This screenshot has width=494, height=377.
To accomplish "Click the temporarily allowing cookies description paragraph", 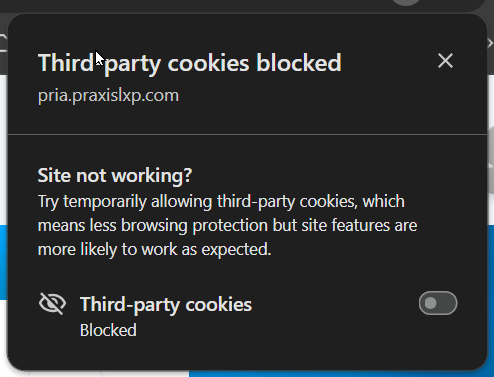I will click(x=227, y=225).
